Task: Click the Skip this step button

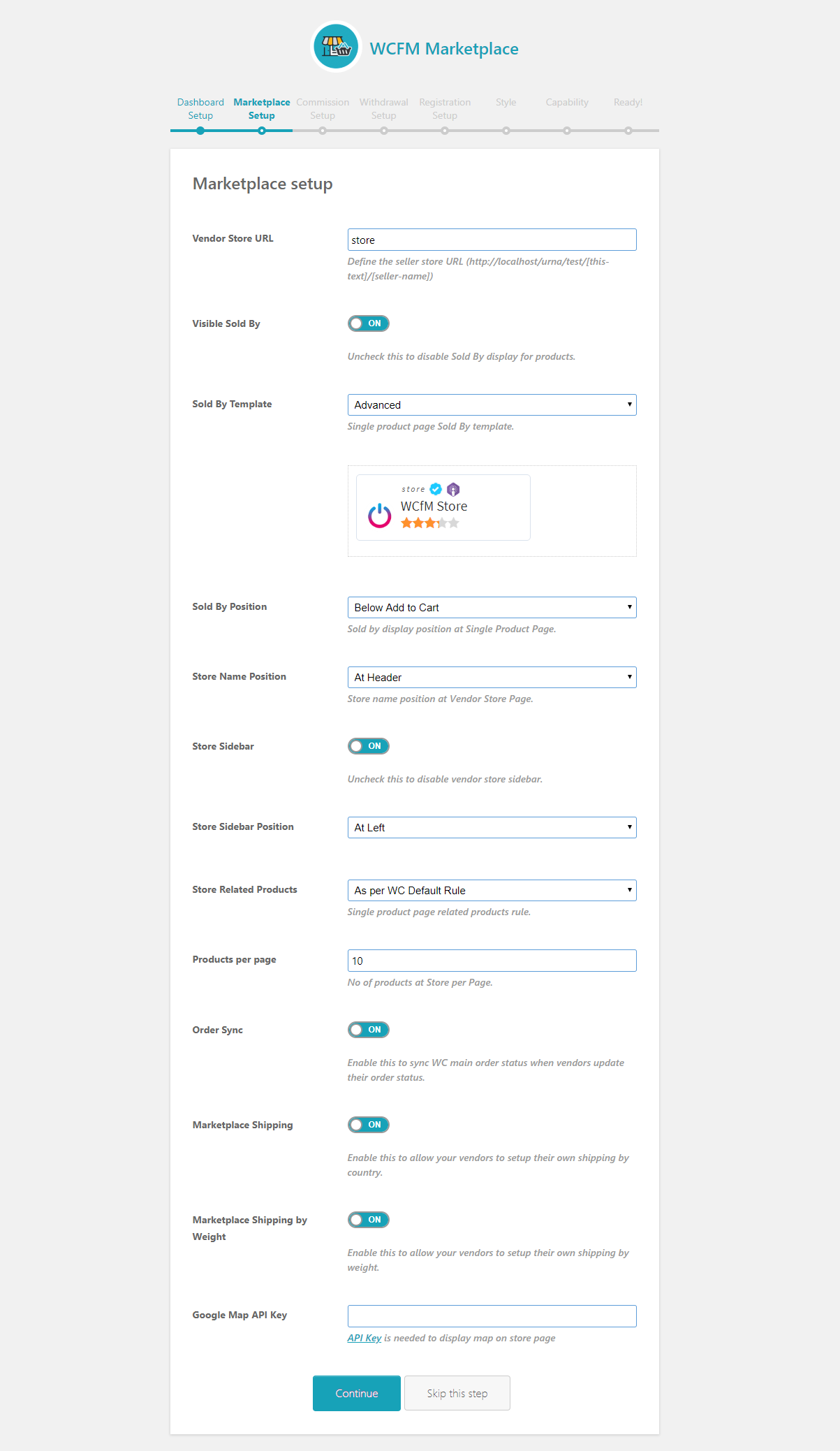Action: [x=457, y=1394]
